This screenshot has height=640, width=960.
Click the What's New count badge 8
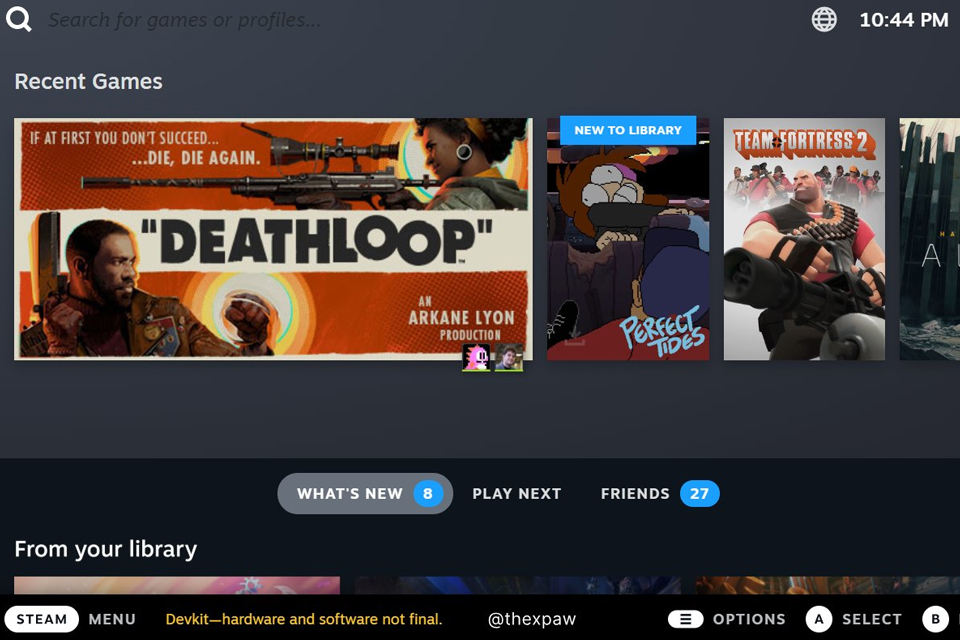(x=428, y=494)
